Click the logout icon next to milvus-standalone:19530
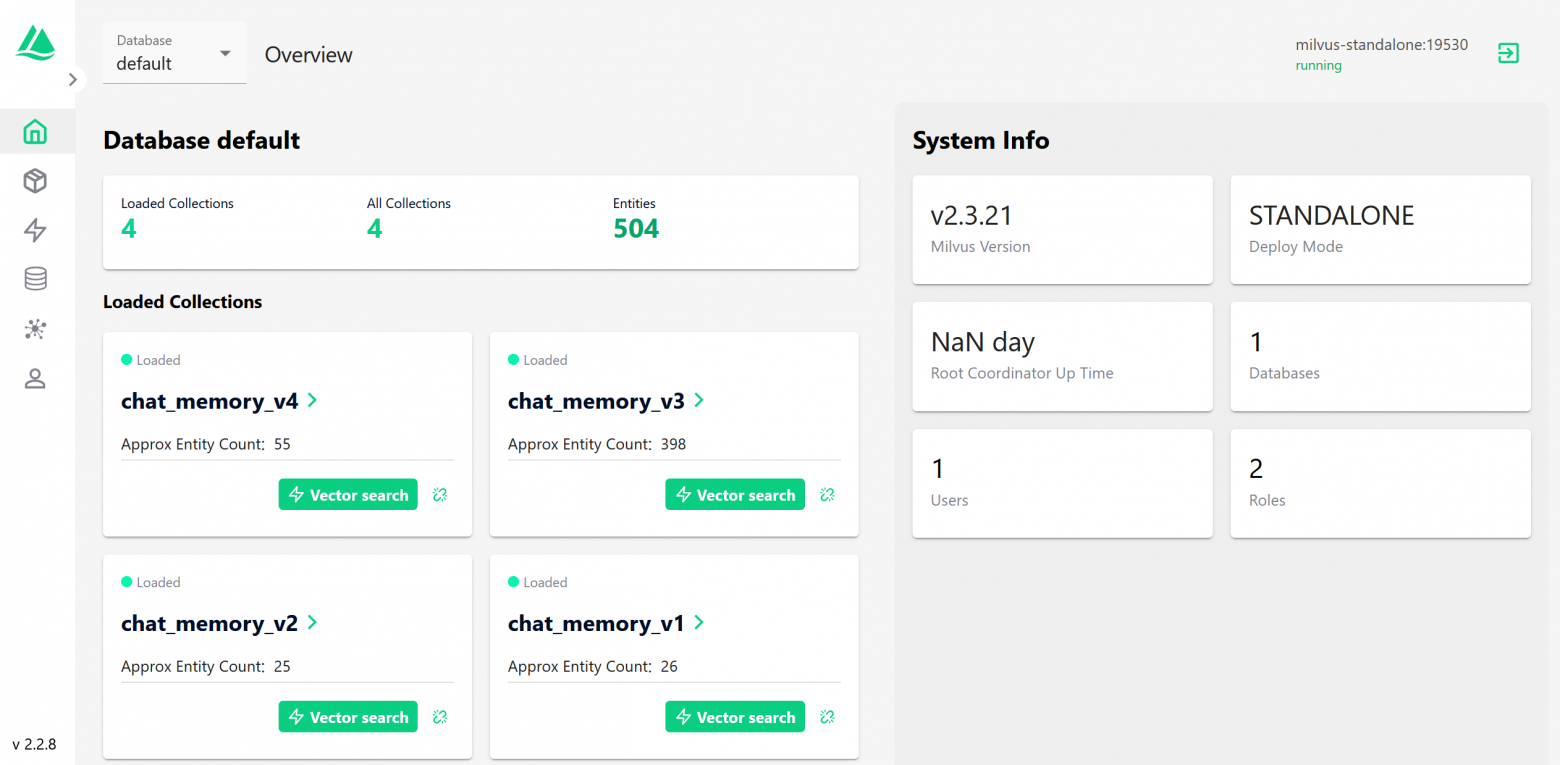Image resolution: width=1560 pixels, height=765 pixels. [x=1508, y=53]
